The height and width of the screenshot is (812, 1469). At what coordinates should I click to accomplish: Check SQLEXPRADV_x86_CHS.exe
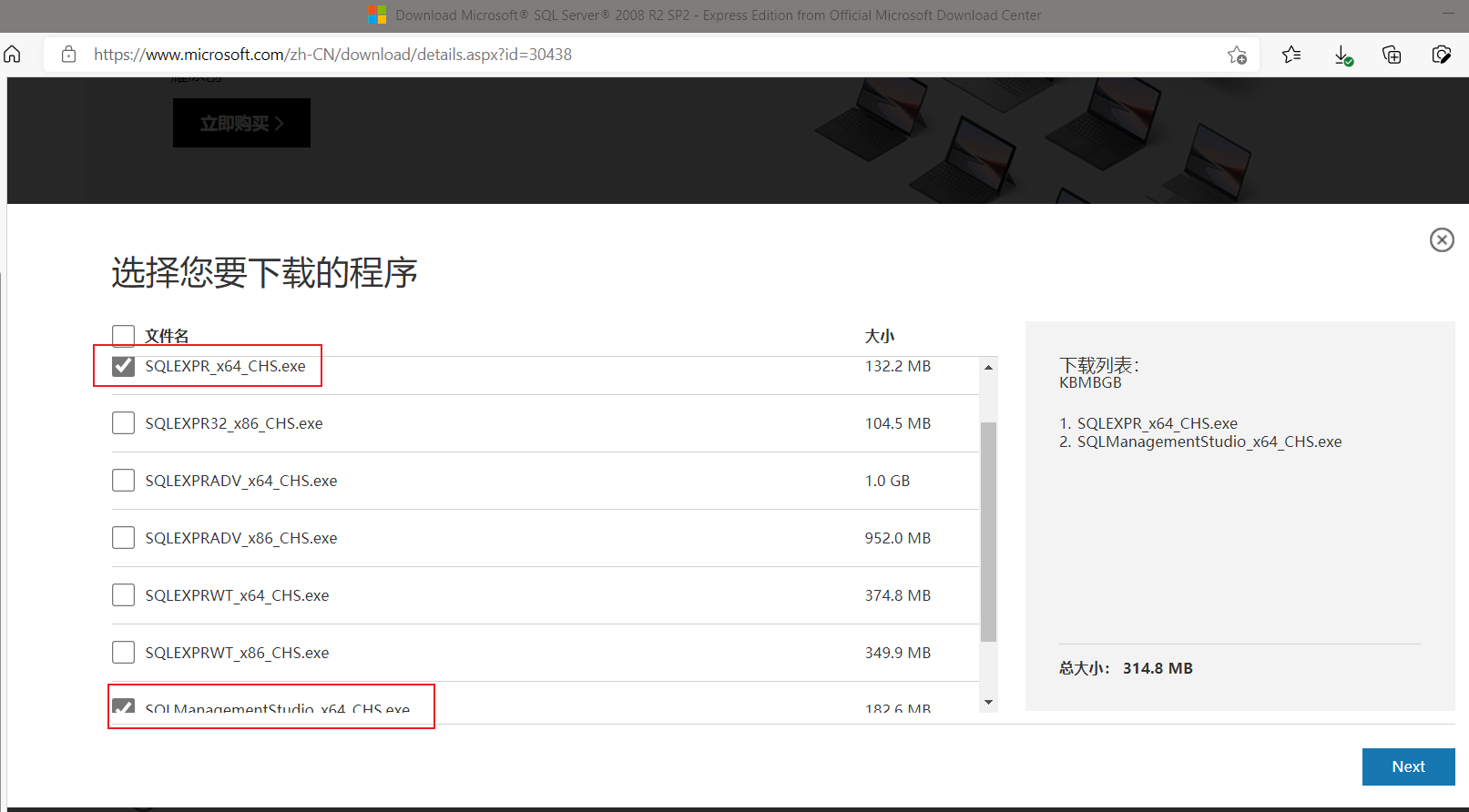(123, 538)
